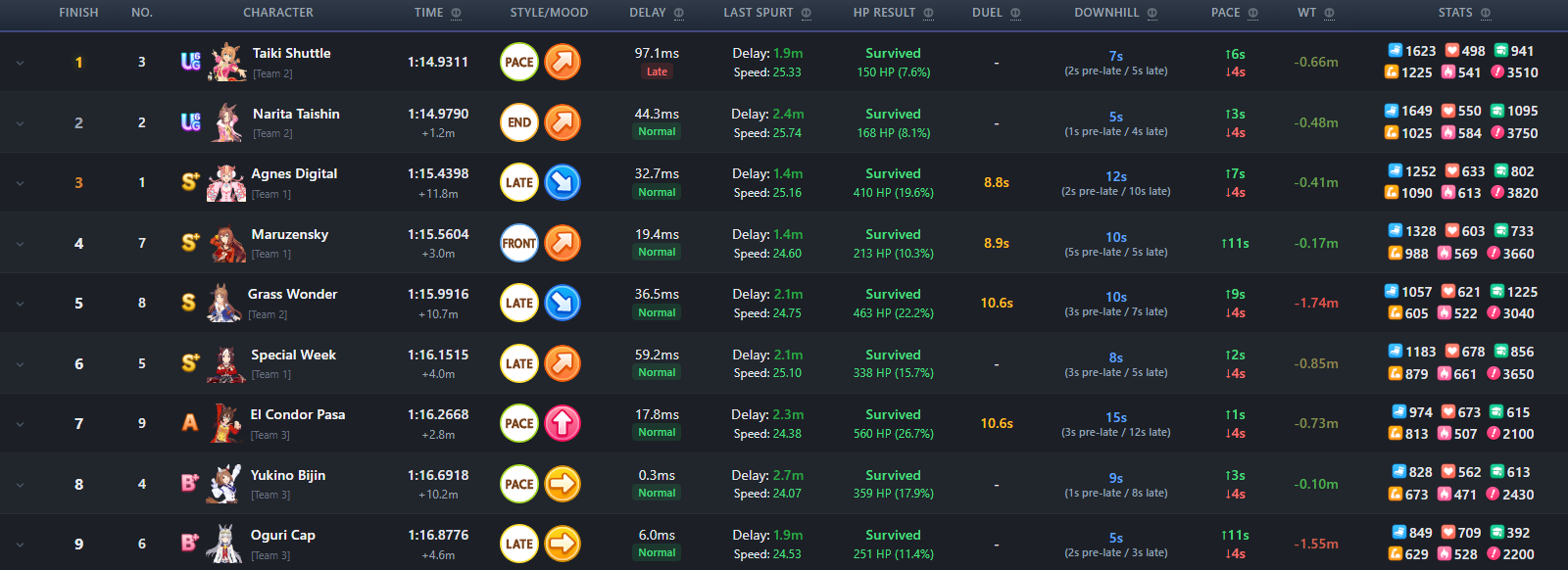1568x570 pixels.
Task: Sort by the FINISH column header
Action: tap(78, 13)
